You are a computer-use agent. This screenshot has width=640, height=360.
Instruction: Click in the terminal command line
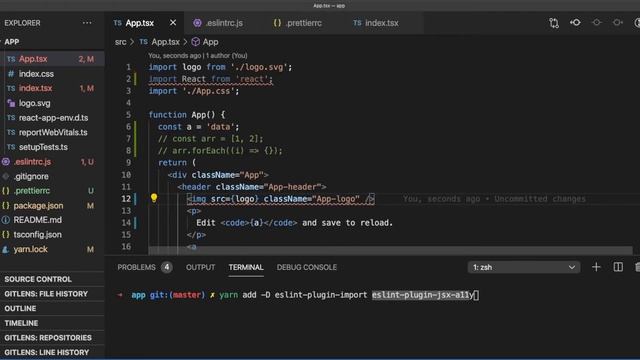(298, 295)
